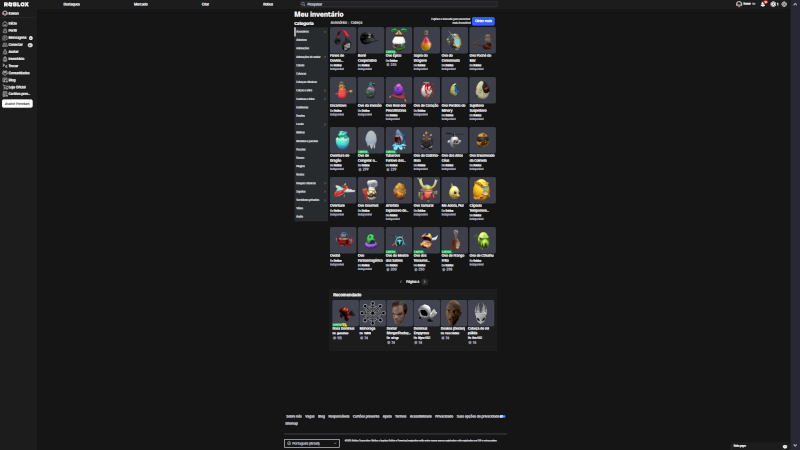
Task: Expand the Acessórios category arrow
Action: click(325, 32)
